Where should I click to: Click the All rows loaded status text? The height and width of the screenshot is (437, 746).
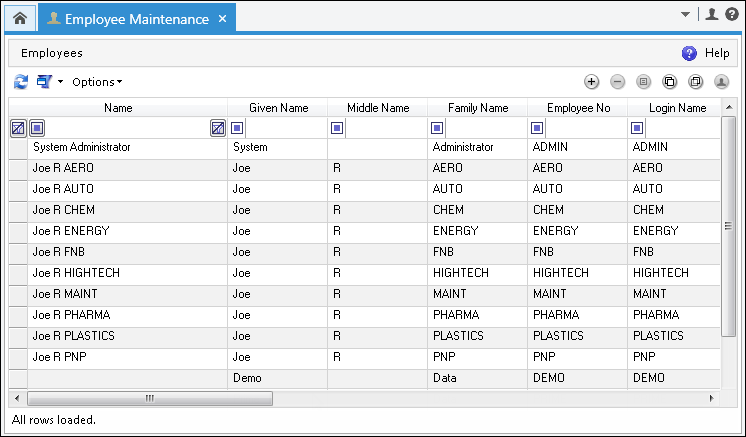[x=54, y=420]
